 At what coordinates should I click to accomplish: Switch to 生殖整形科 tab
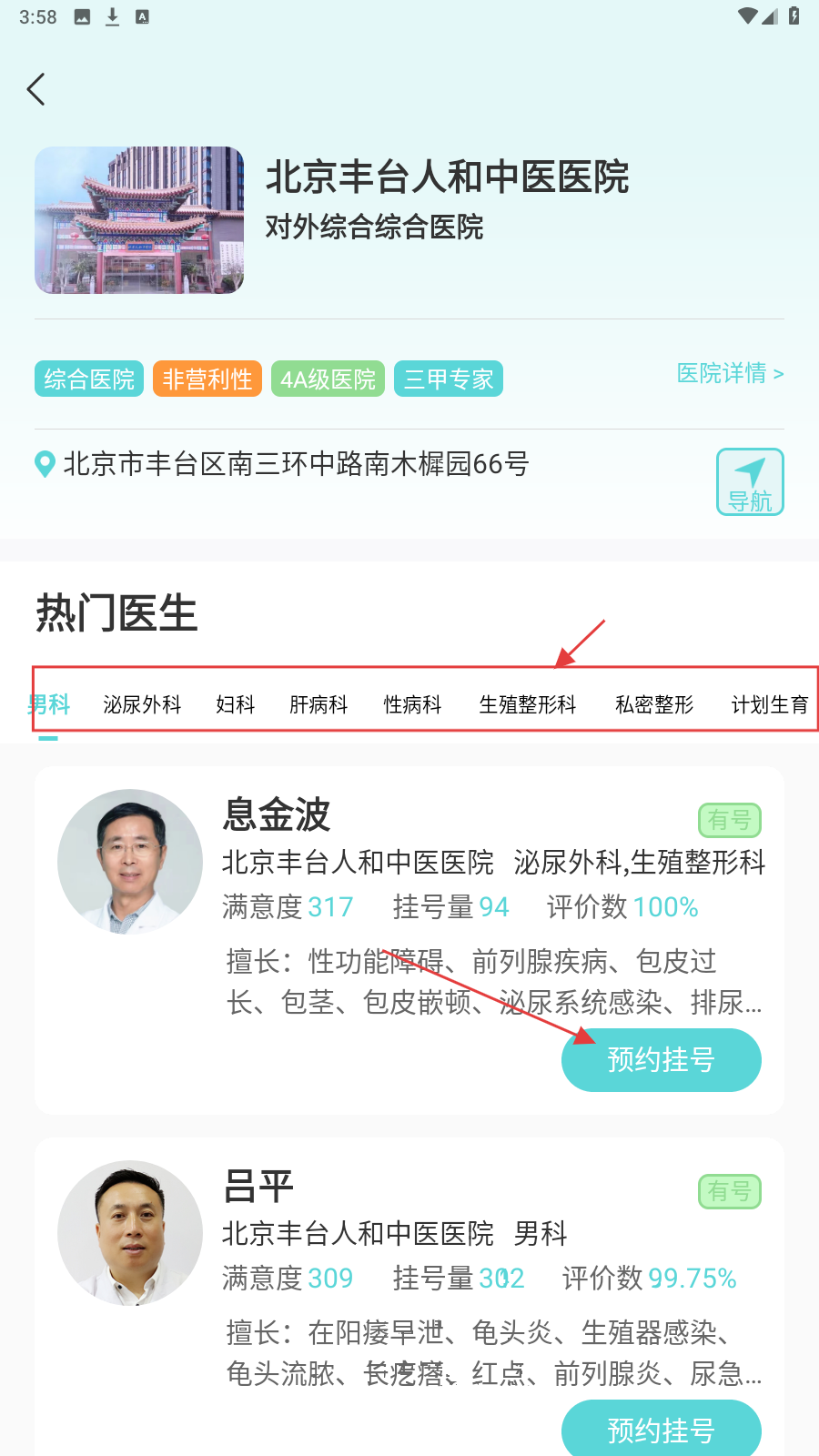(x=528, y=704)
